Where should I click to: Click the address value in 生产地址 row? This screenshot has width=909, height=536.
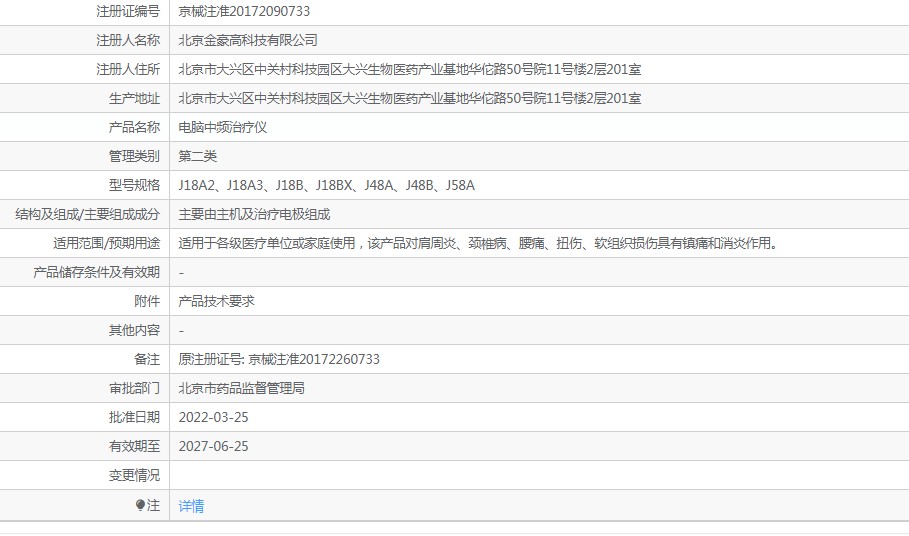410,98
